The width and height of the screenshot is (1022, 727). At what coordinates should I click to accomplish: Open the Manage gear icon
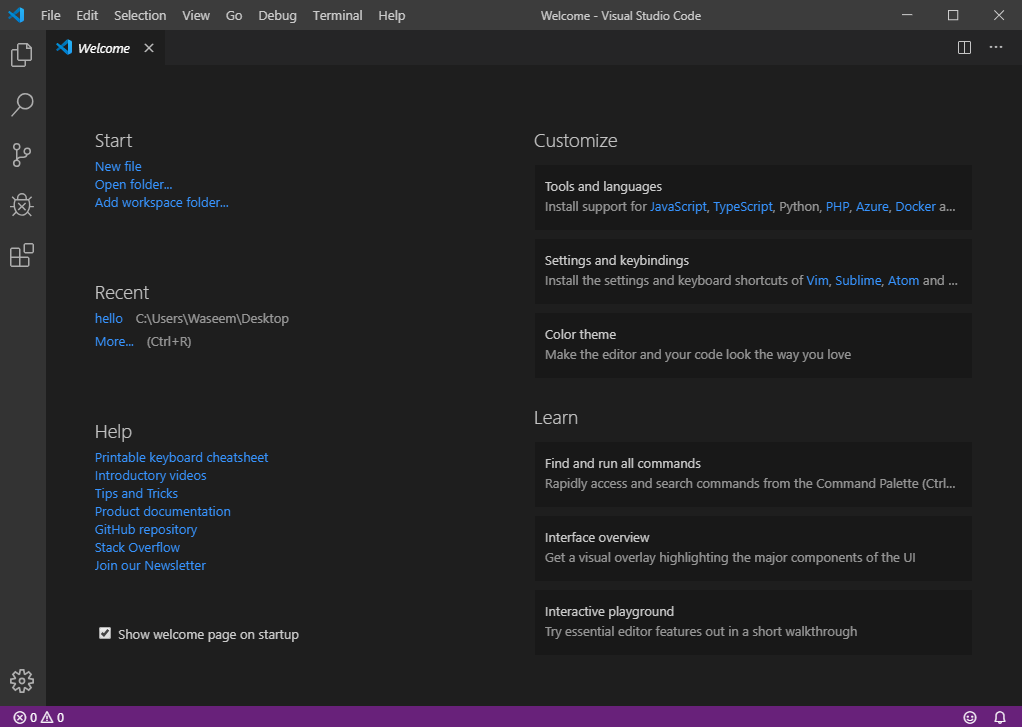pos(22,681)
